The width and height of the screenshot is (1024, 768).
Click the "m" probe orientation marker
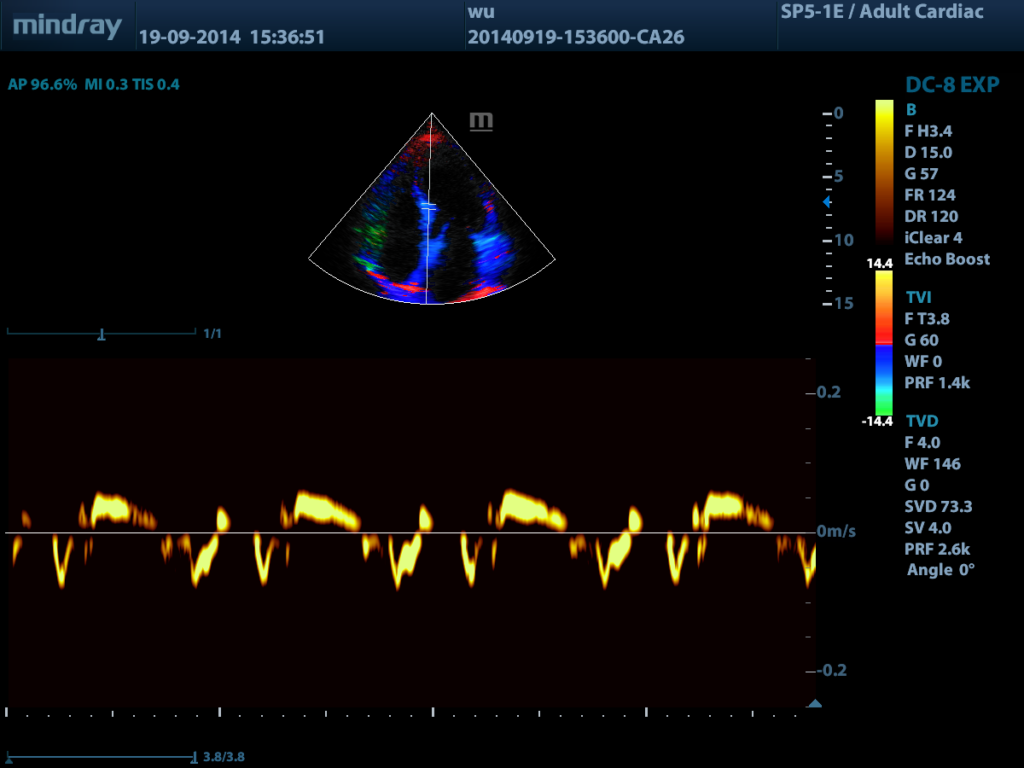[481, 122]
